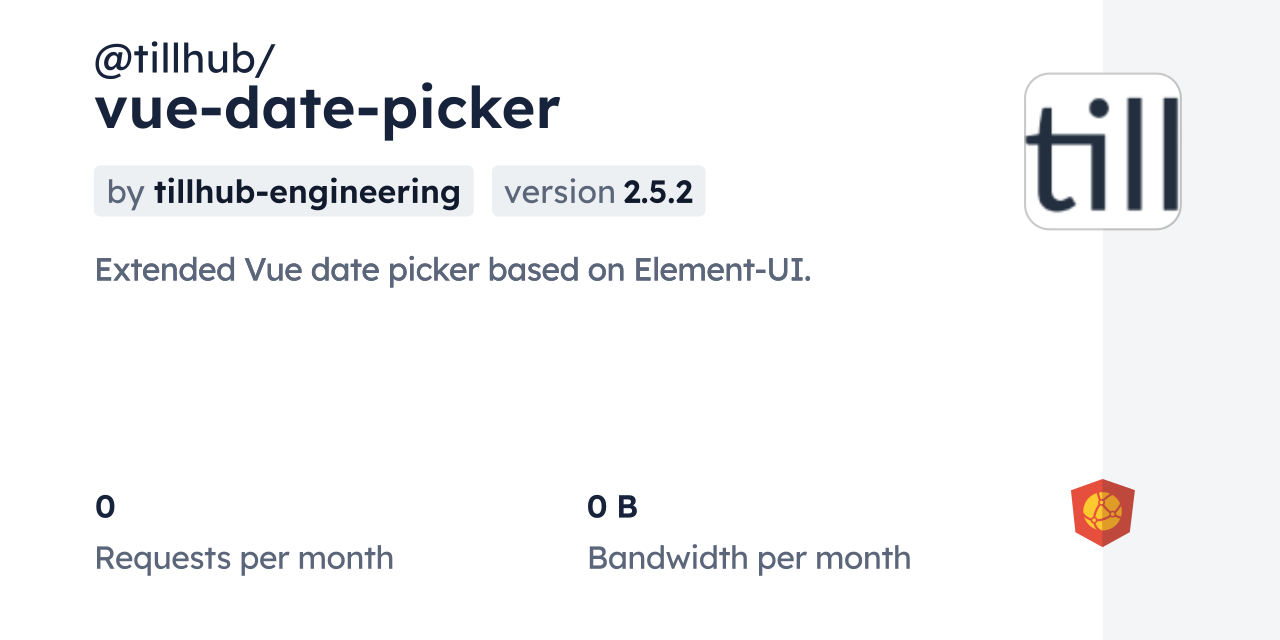Click the word "version" in the badge
Screen dimensions: 1280x640
pyautogui.click(x=559, y=191)
